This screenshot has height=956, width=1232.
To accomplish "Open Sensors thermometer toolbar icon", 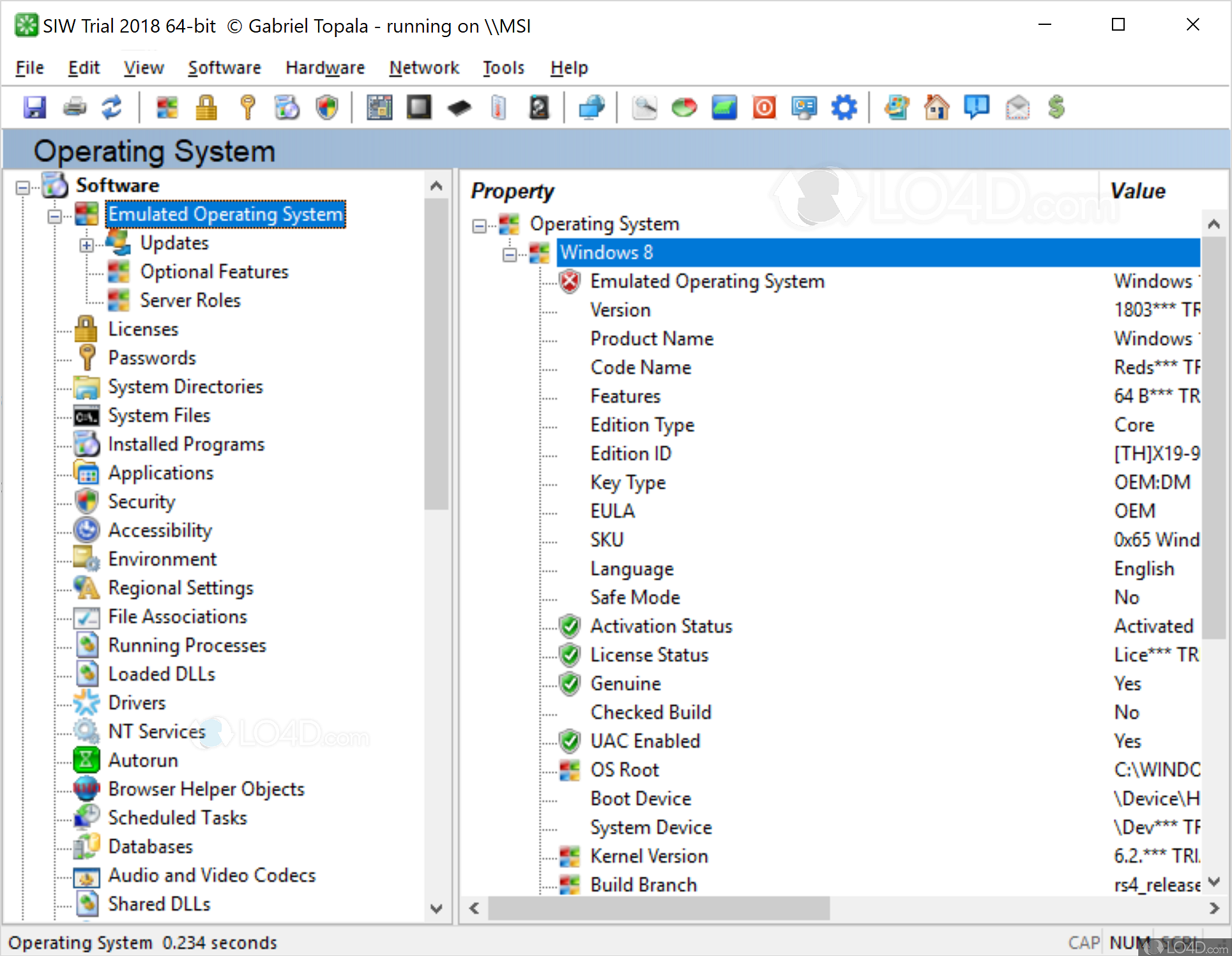I will 499,107.
